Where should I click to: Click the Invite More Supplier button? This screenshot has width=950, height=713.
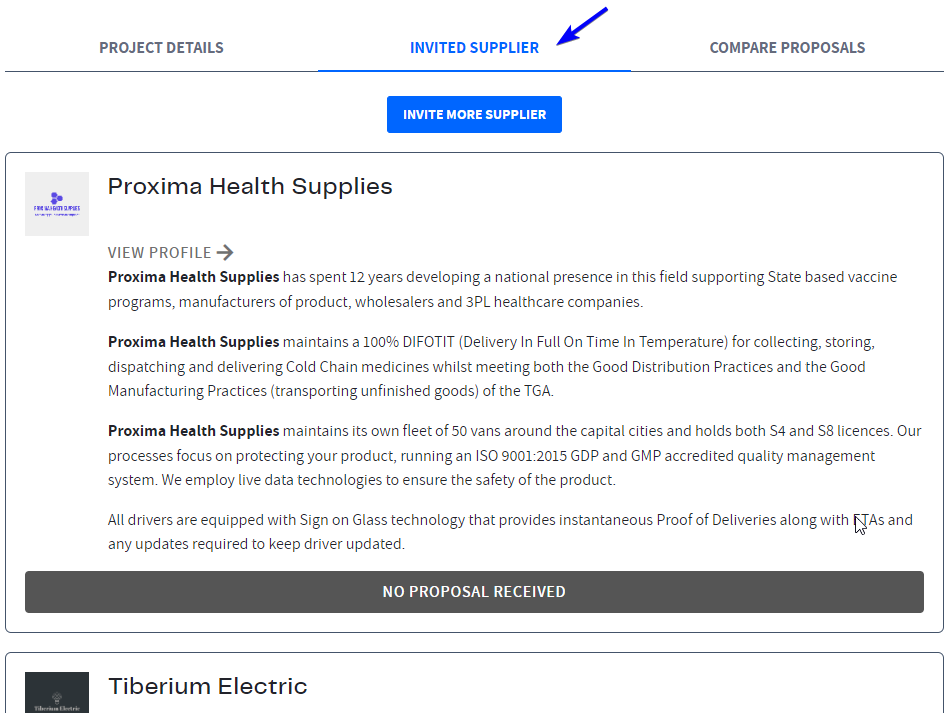474,114
